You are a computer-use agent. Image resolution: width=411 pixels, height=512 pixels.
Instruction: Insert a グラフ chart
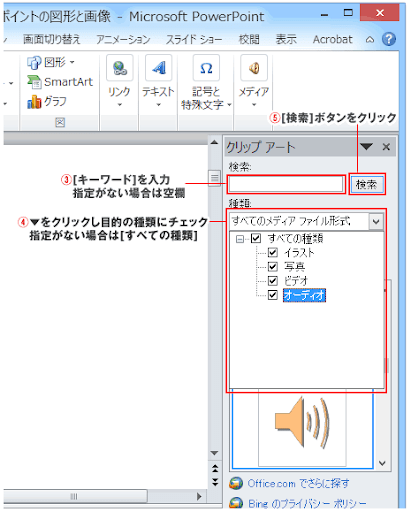click(47, 102)
